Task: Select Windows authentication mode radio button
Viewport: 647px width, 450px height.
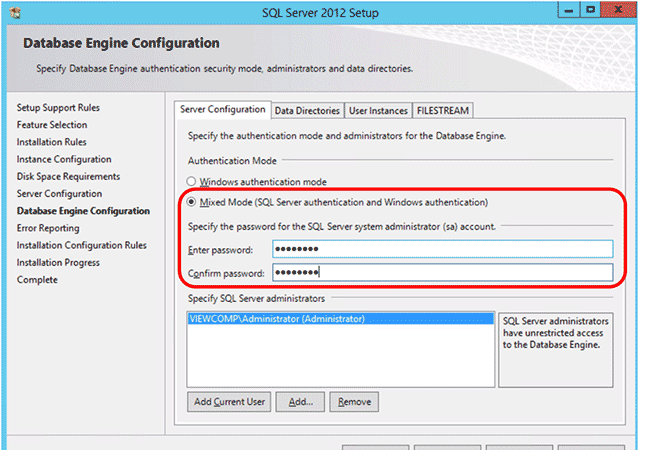Action: pyautogui.click(x=191, y=181)
